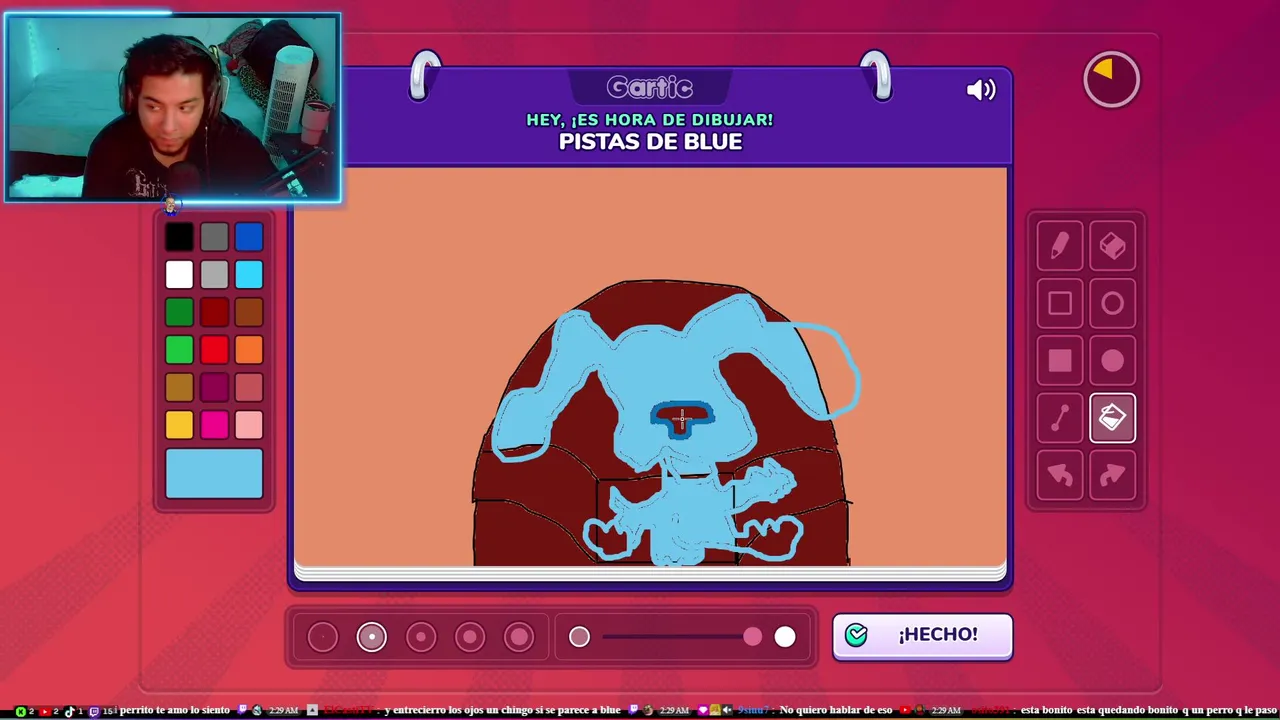Pick the ochre gold color swatch
The image size is (1280, 720).
[x=179, y=388]
